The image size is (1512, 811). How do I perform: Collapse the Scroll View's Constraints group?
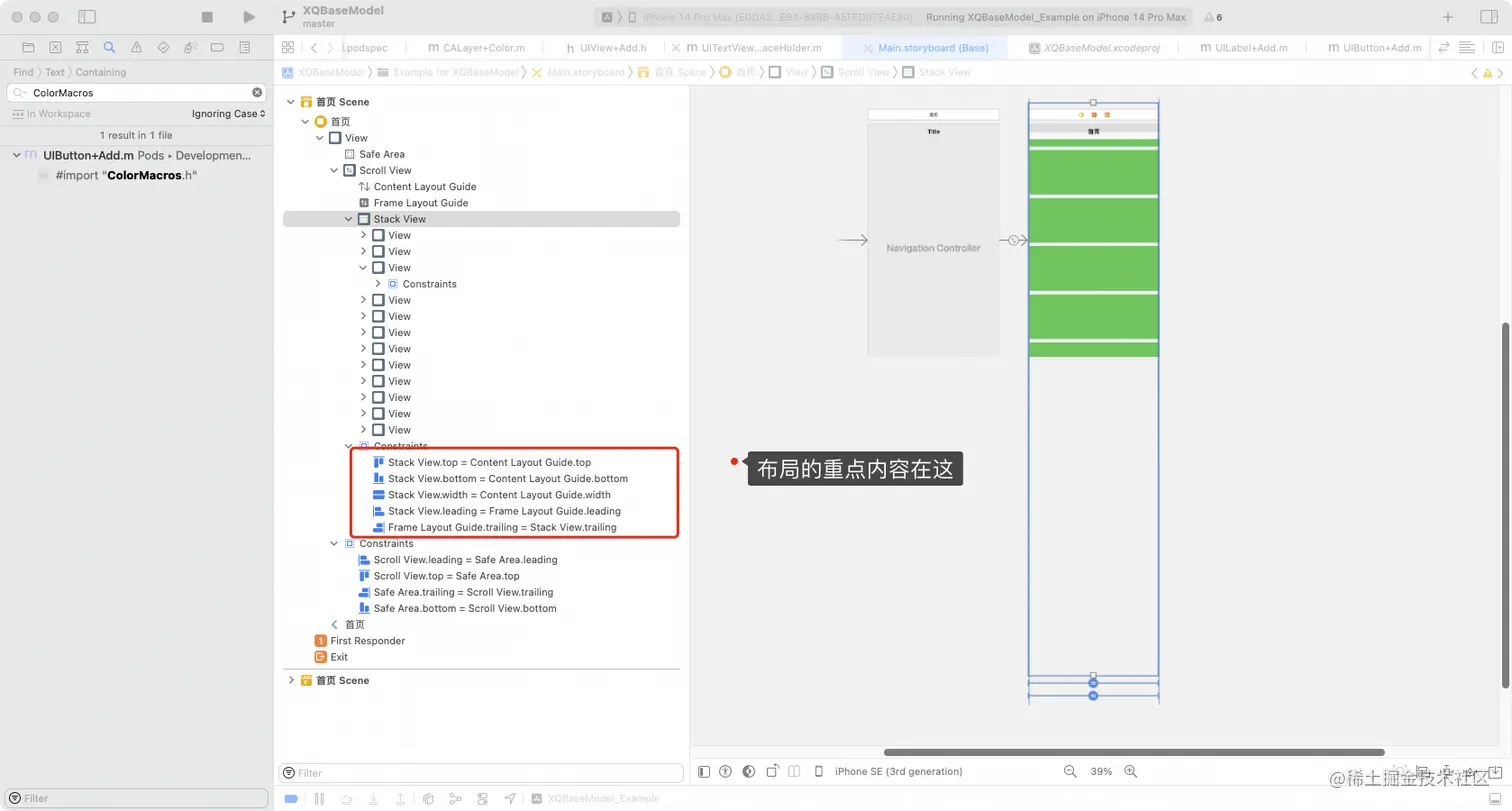[x=335, y=543]
